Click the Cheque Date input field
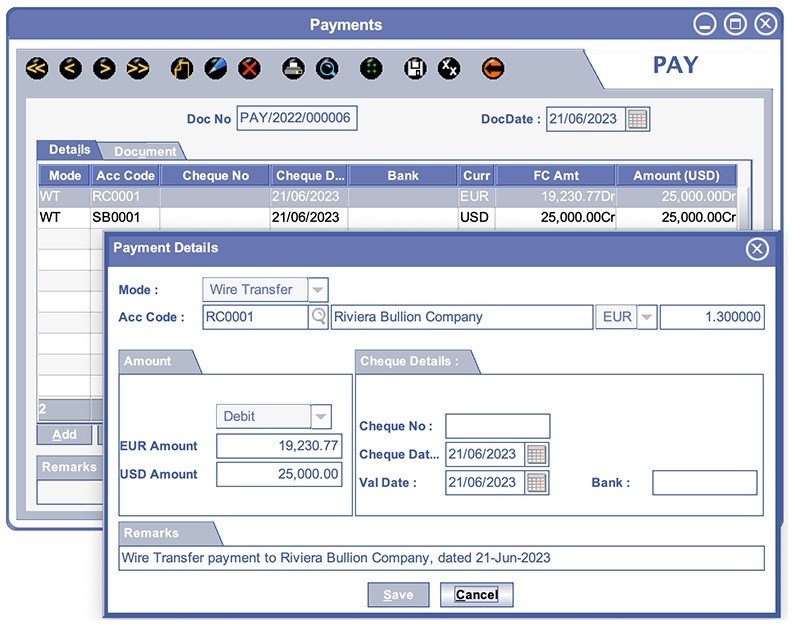The height and width of the screenshot is (625, 793). point(486,454)
